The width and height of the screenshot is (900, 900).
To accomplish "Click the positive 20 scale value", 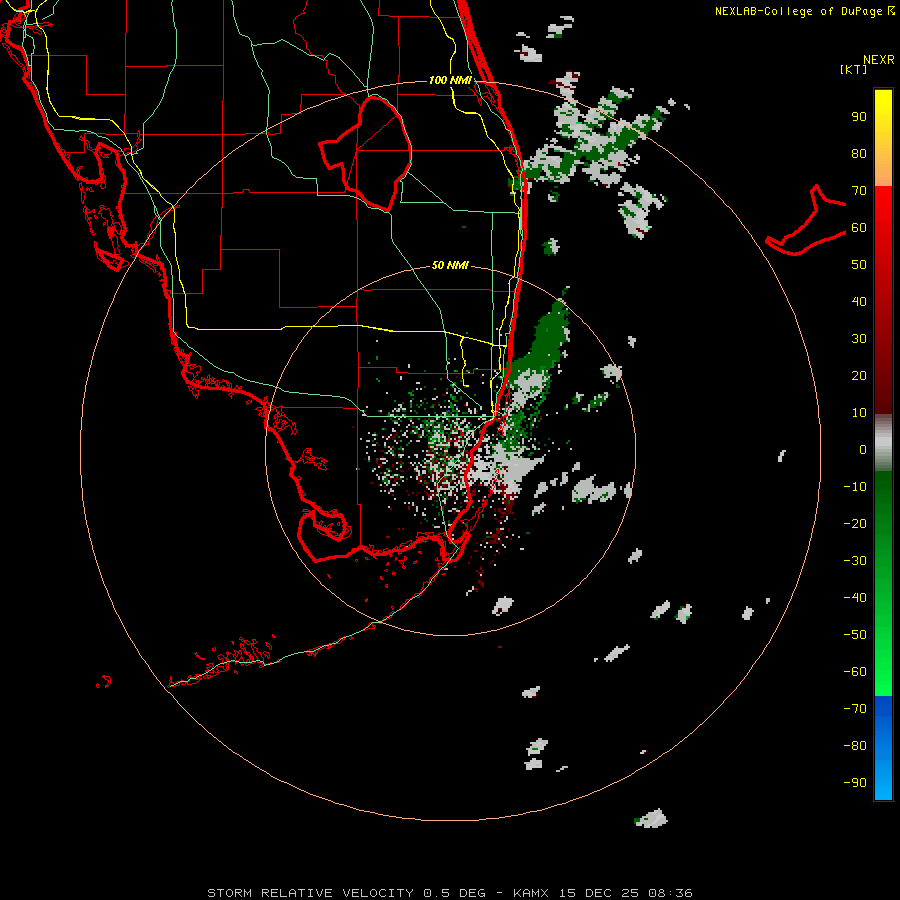I will [859, 375].
